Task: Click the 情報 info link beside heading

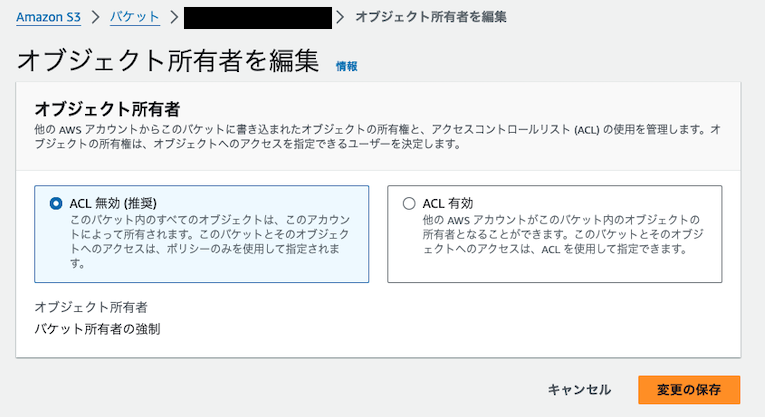Action: (346, 66)
